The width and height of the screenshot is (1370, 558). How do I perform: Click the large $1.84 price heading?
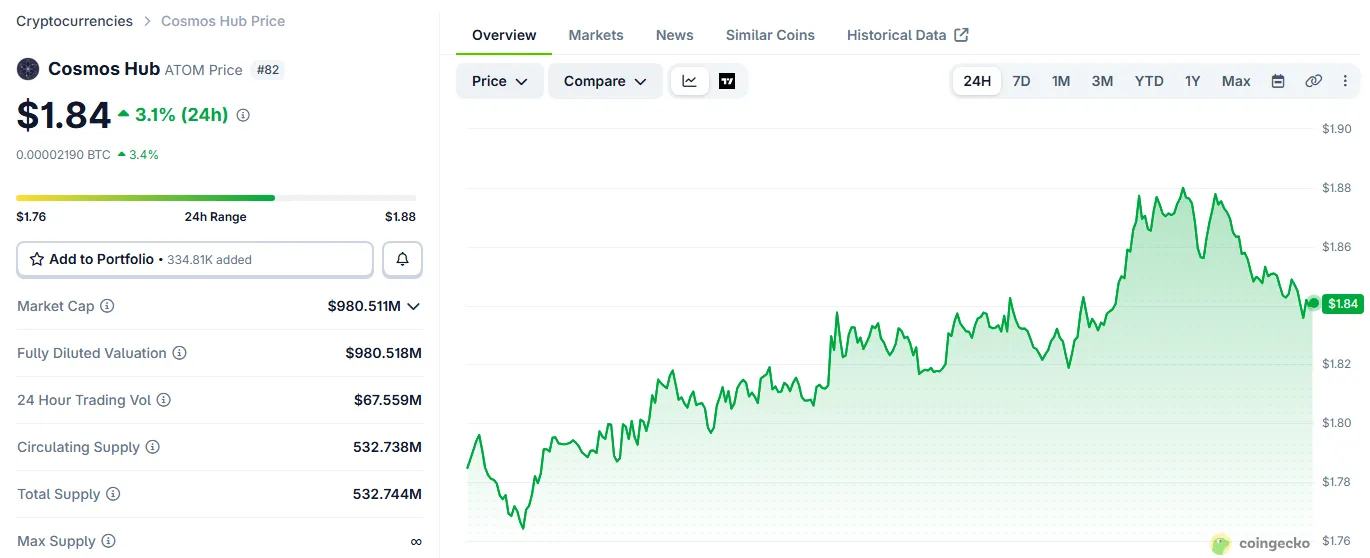point(64,115)
